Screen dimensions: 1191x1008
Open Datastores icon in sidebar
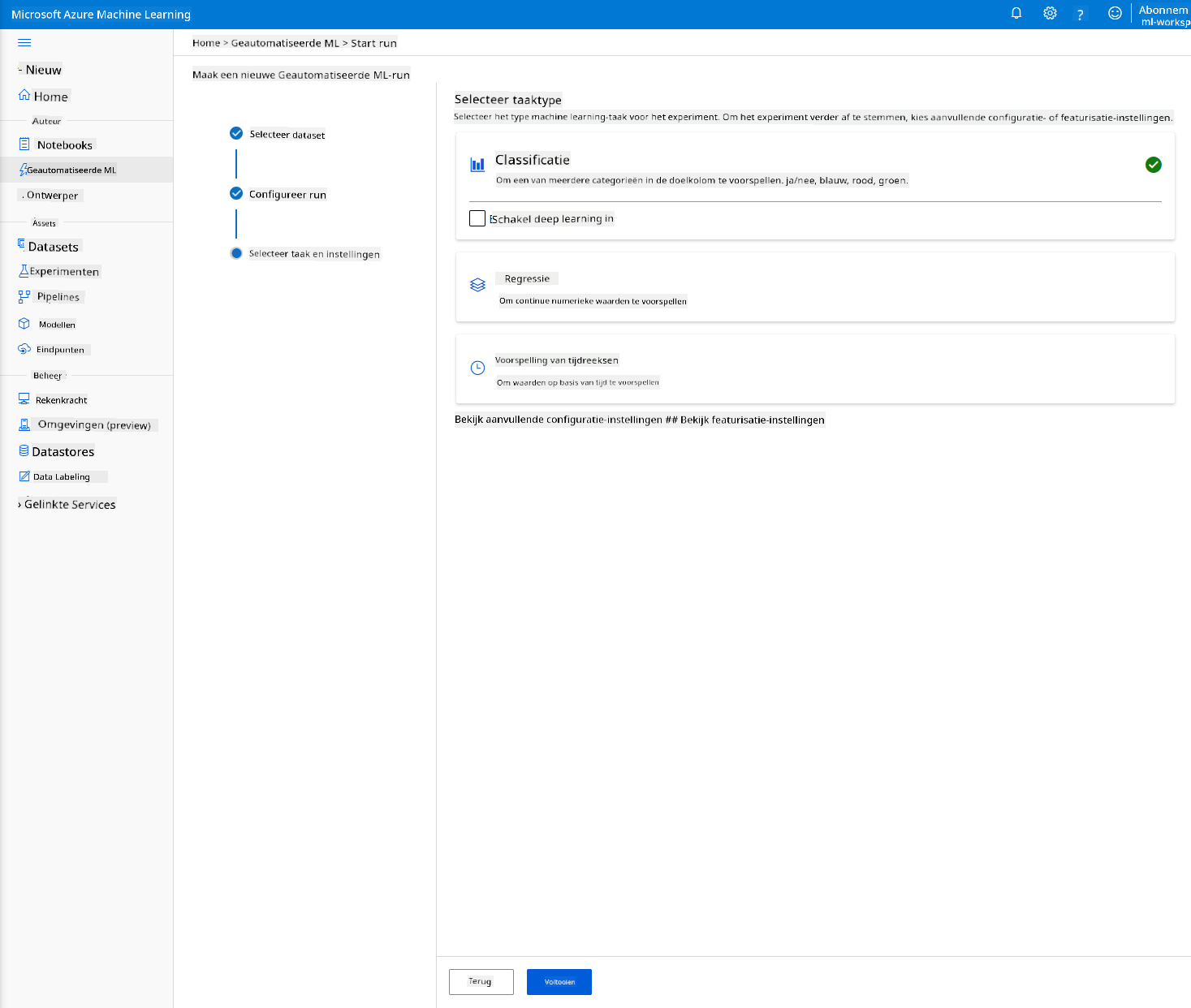(x=24, y=451)
